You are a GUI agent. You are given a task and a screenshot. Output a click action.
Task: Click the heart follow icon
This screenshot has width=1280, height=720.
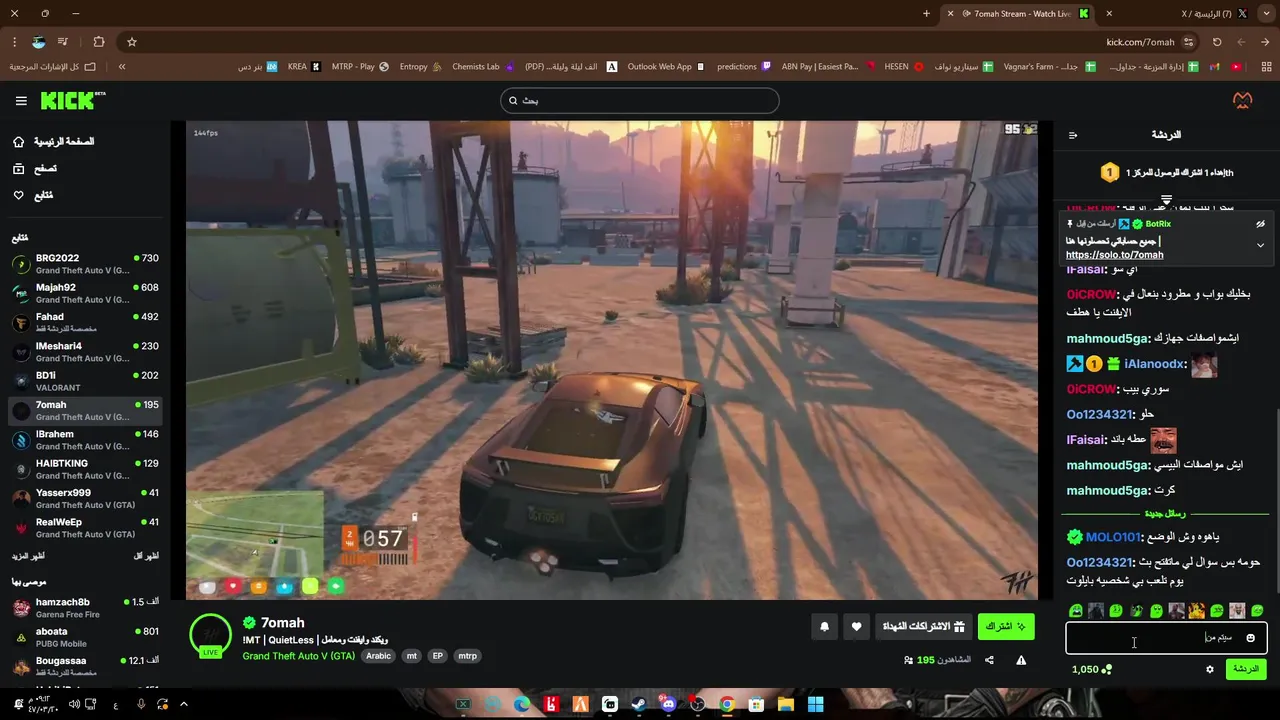click(856, 627)
